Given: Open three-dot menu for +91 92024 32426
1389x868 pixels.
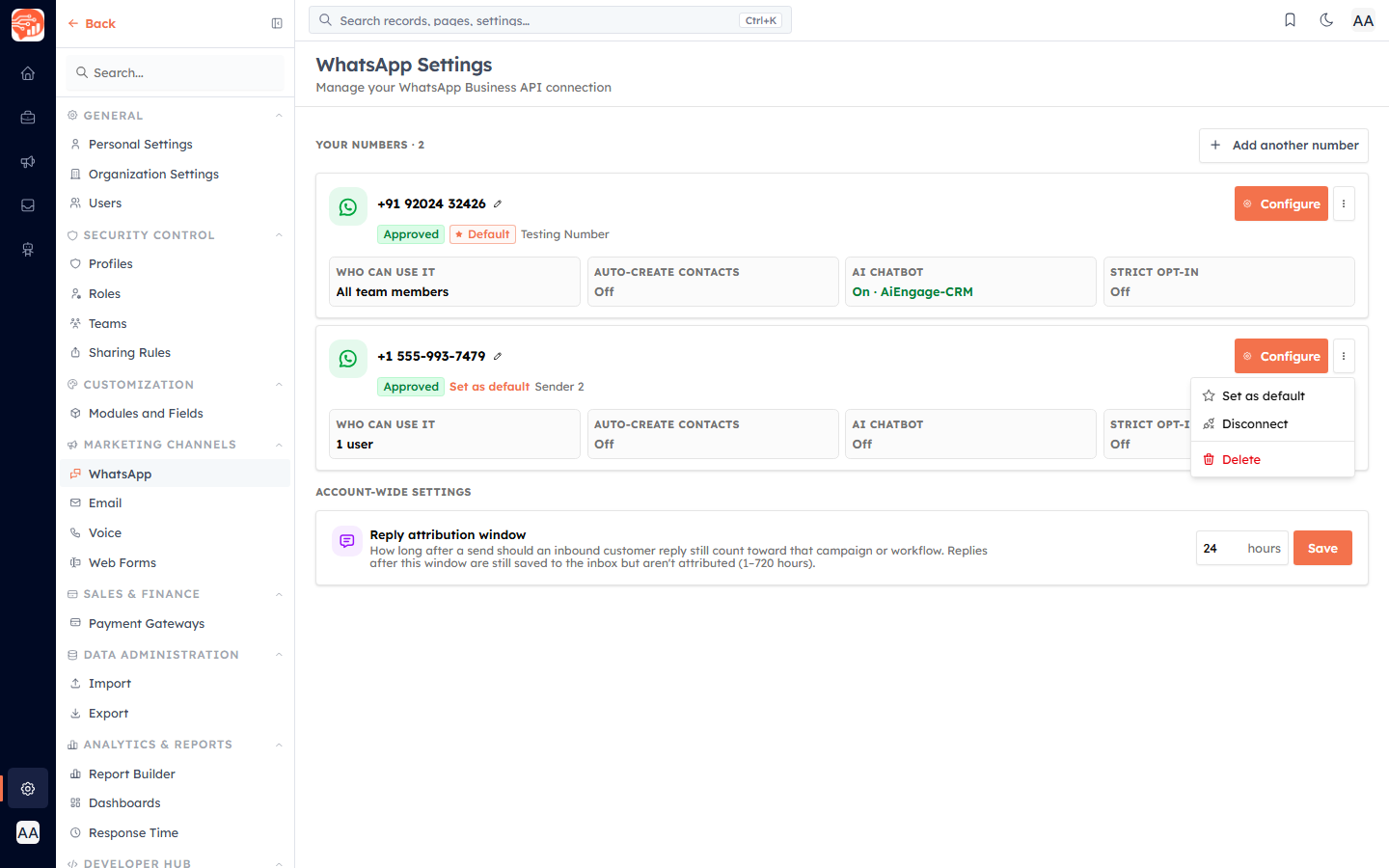Looking at the screenshot, I should pyautogui.click(x=1344, y=203).
